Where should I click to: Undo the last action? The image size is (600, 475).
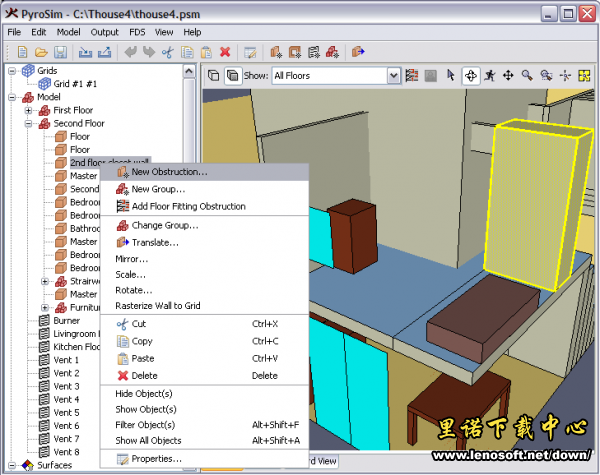[130, 52]
